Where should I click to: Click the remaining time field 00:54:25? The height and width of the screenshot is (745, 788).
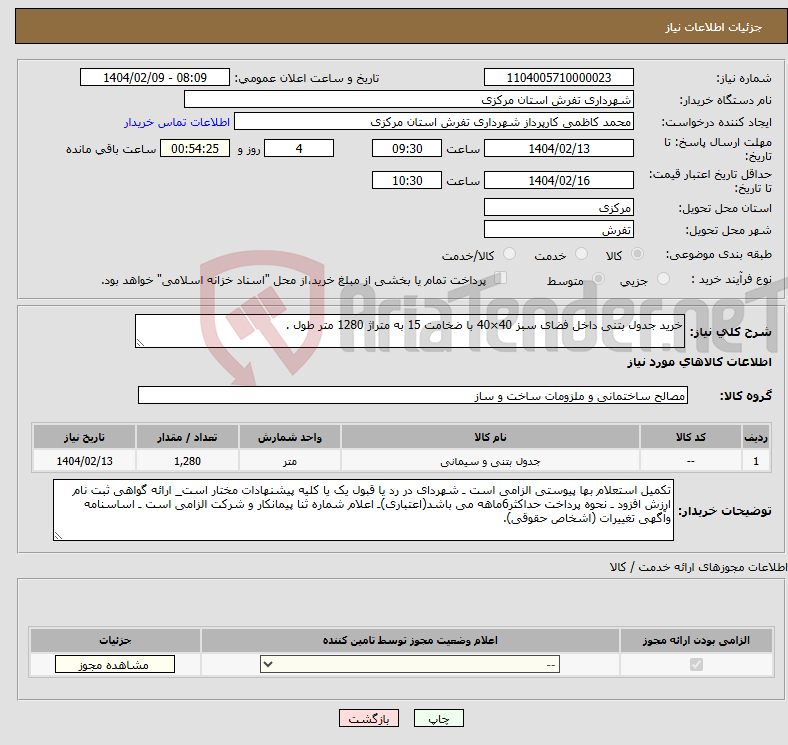(195, 148)
